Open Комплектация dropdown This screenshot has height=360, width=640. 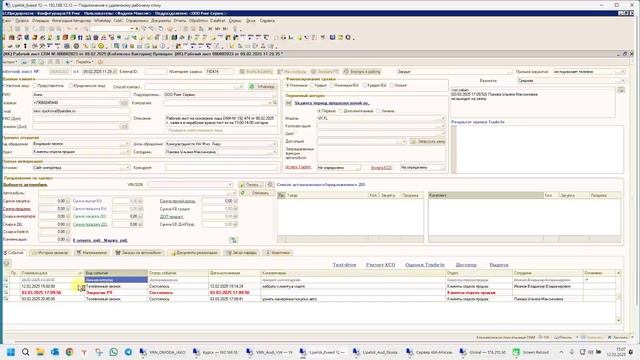coord(442,126)
